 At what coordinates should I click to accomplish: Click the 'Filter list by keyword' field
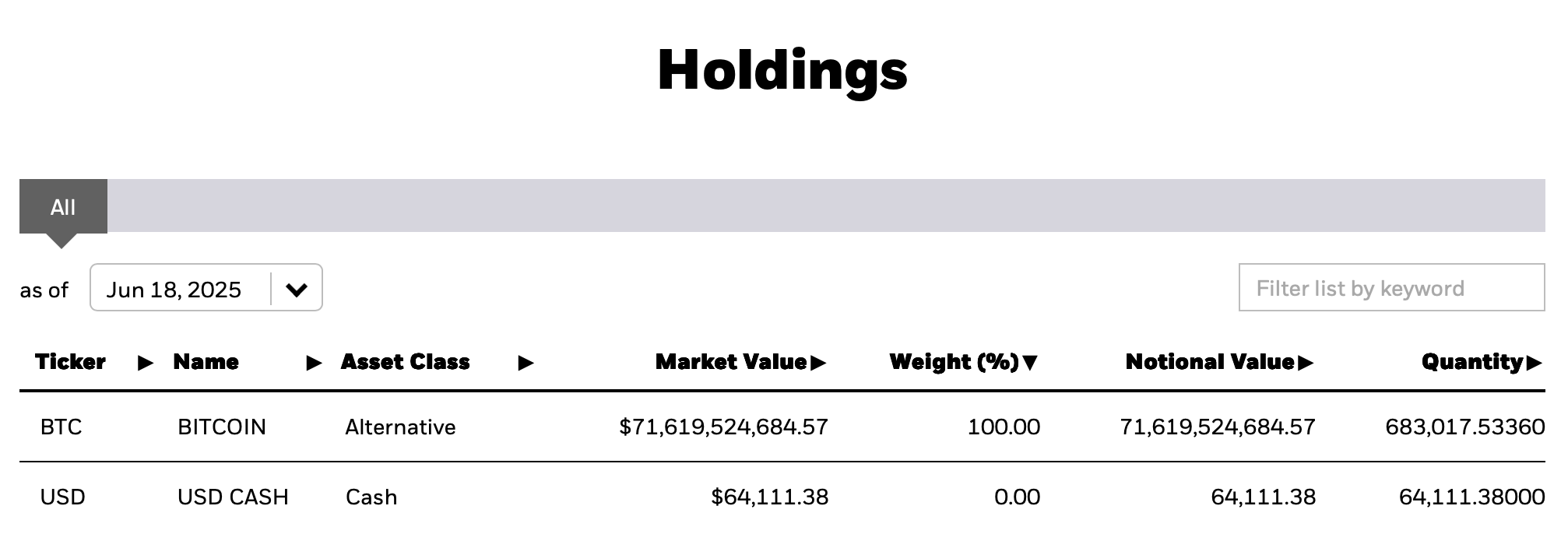coord(1394,288)
